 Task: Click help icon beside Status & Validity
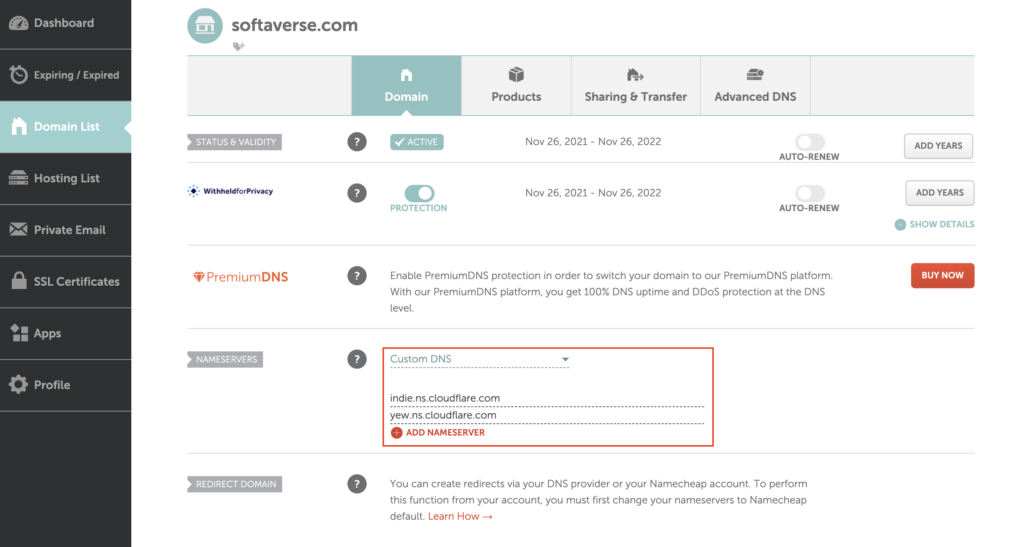(357, 142)
